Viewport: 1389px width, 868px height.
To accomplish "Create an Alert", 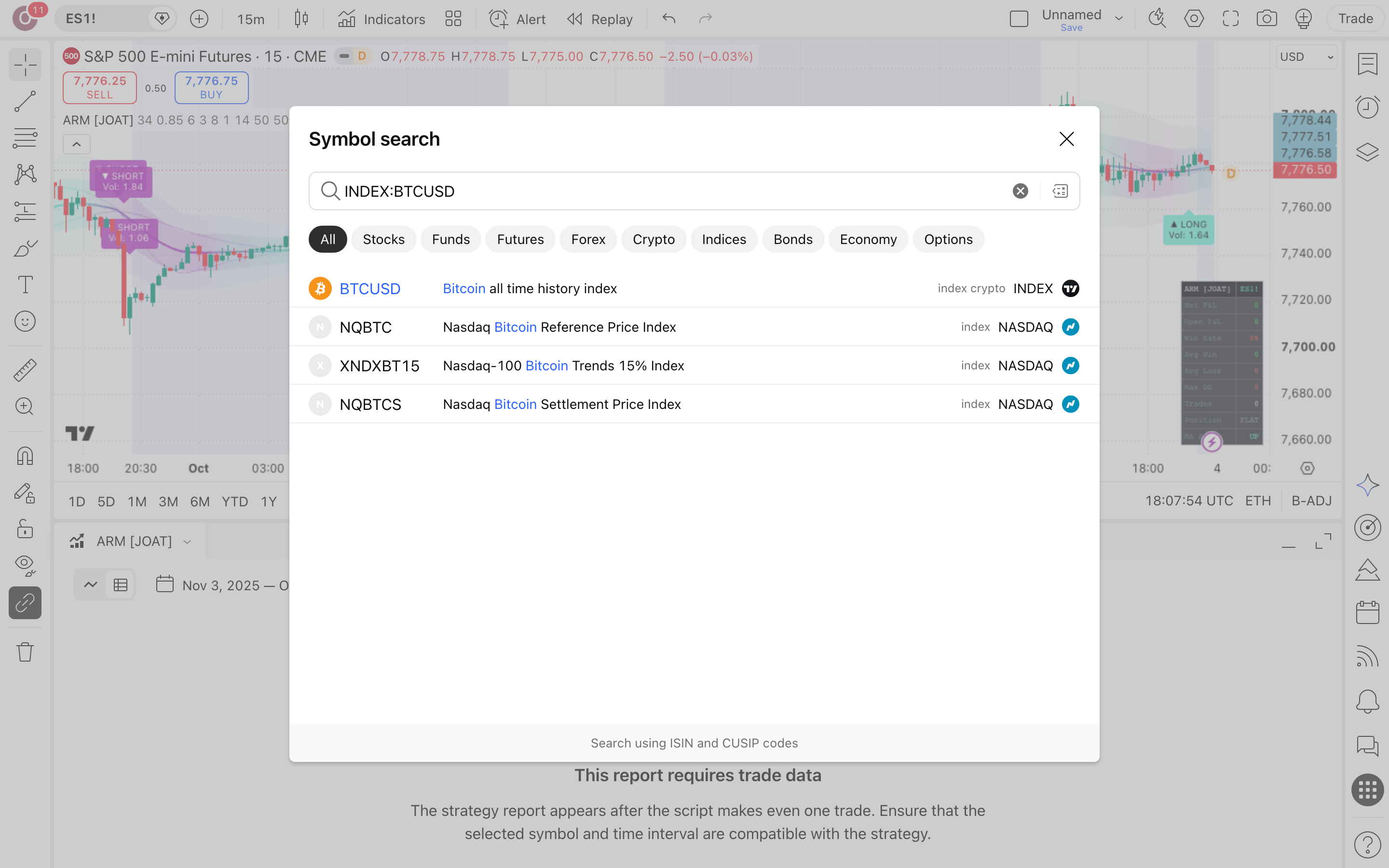I will click(517, 19).
